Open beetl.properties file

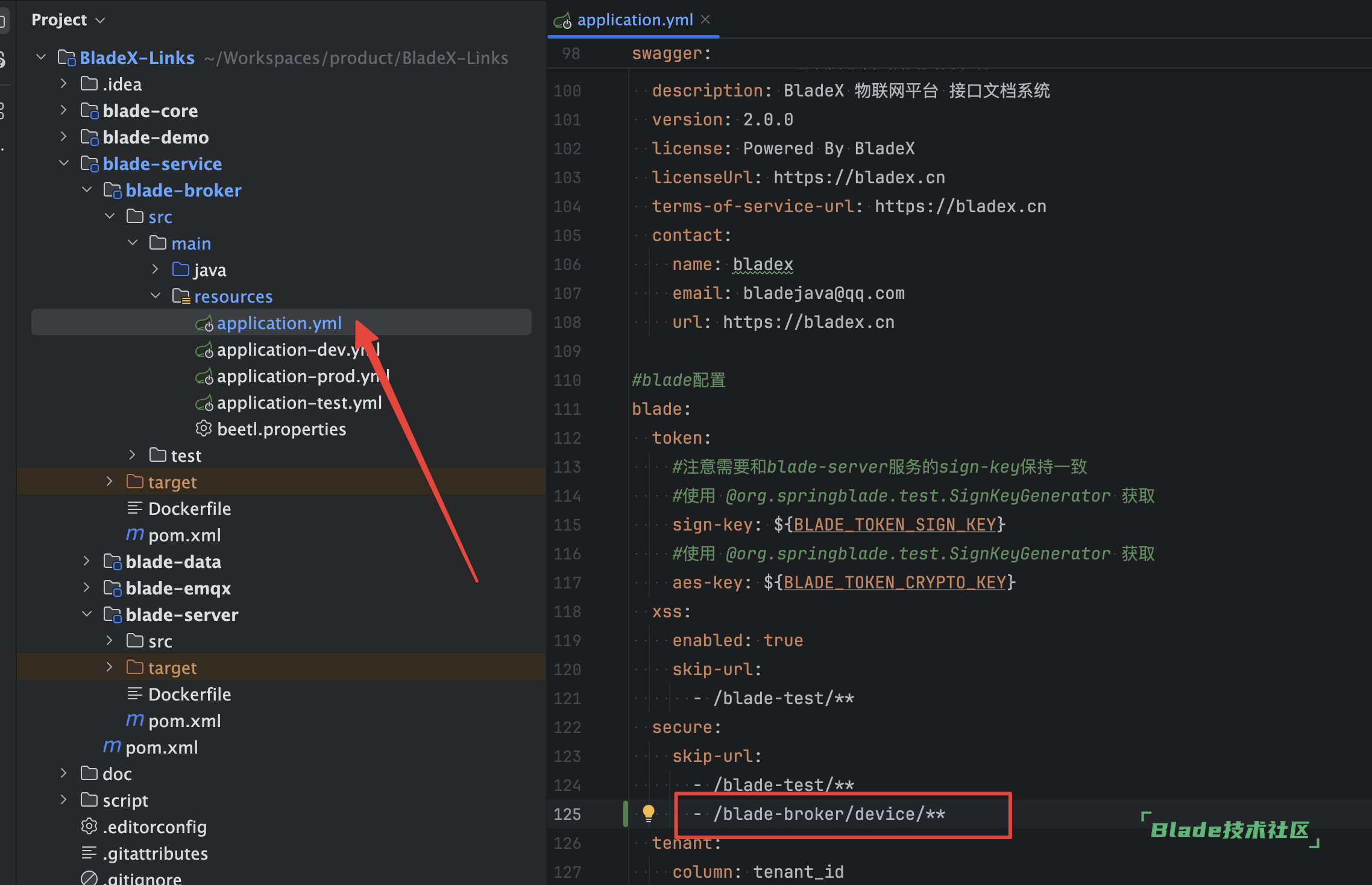click(282, 429)
